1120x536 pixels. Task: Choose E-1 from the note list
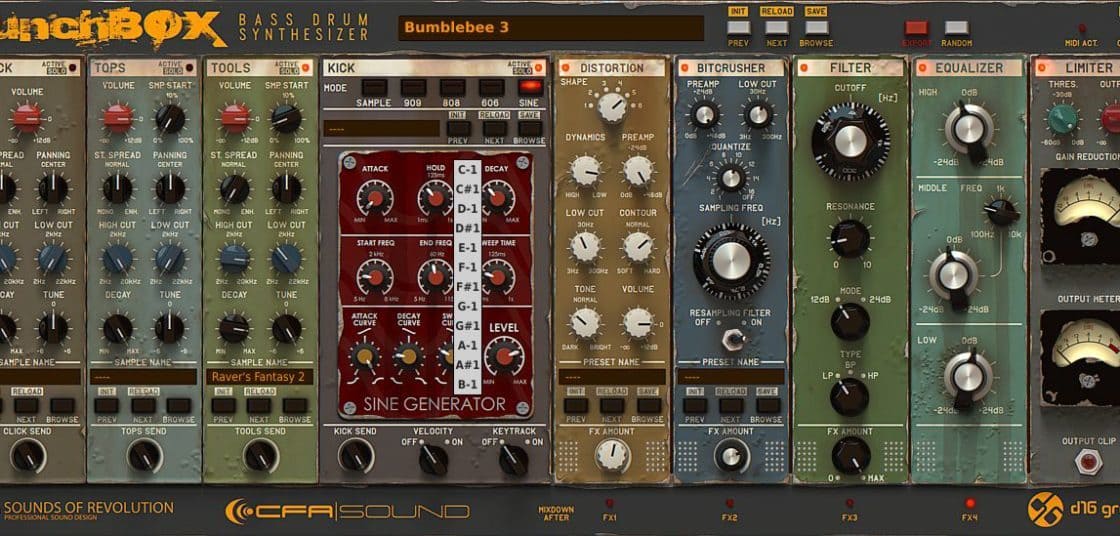(467, 248)
